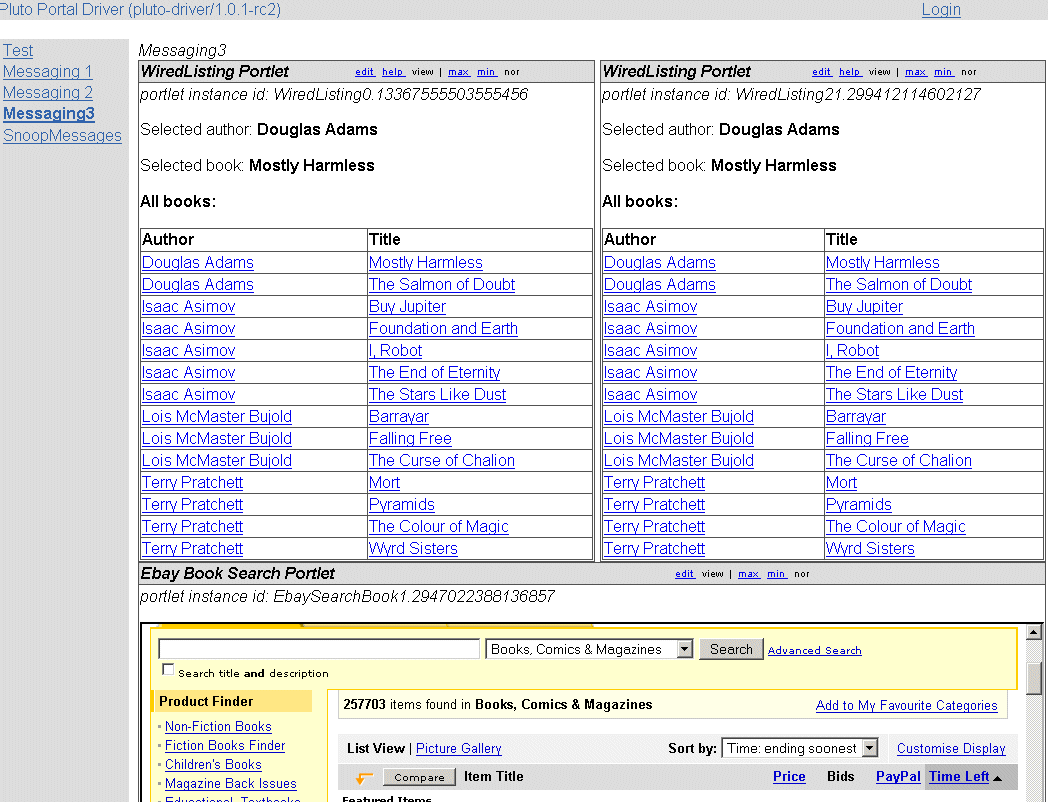Viewport: 1048px width, 802px height.
Task: Maximize the Ebay Book Search Portlet
Action: click(748, 573)
